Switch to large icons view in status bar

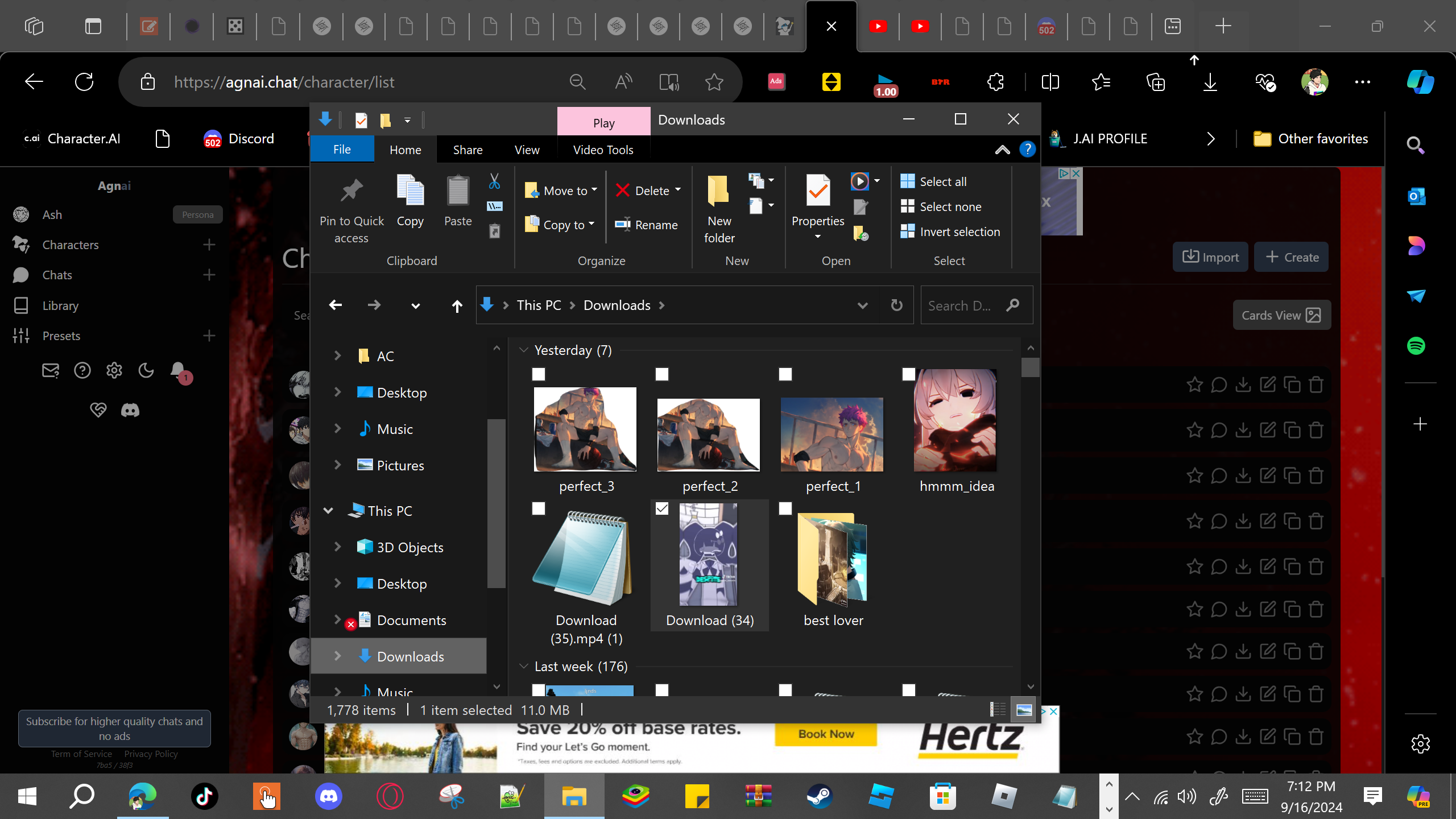click(1024, 710)
